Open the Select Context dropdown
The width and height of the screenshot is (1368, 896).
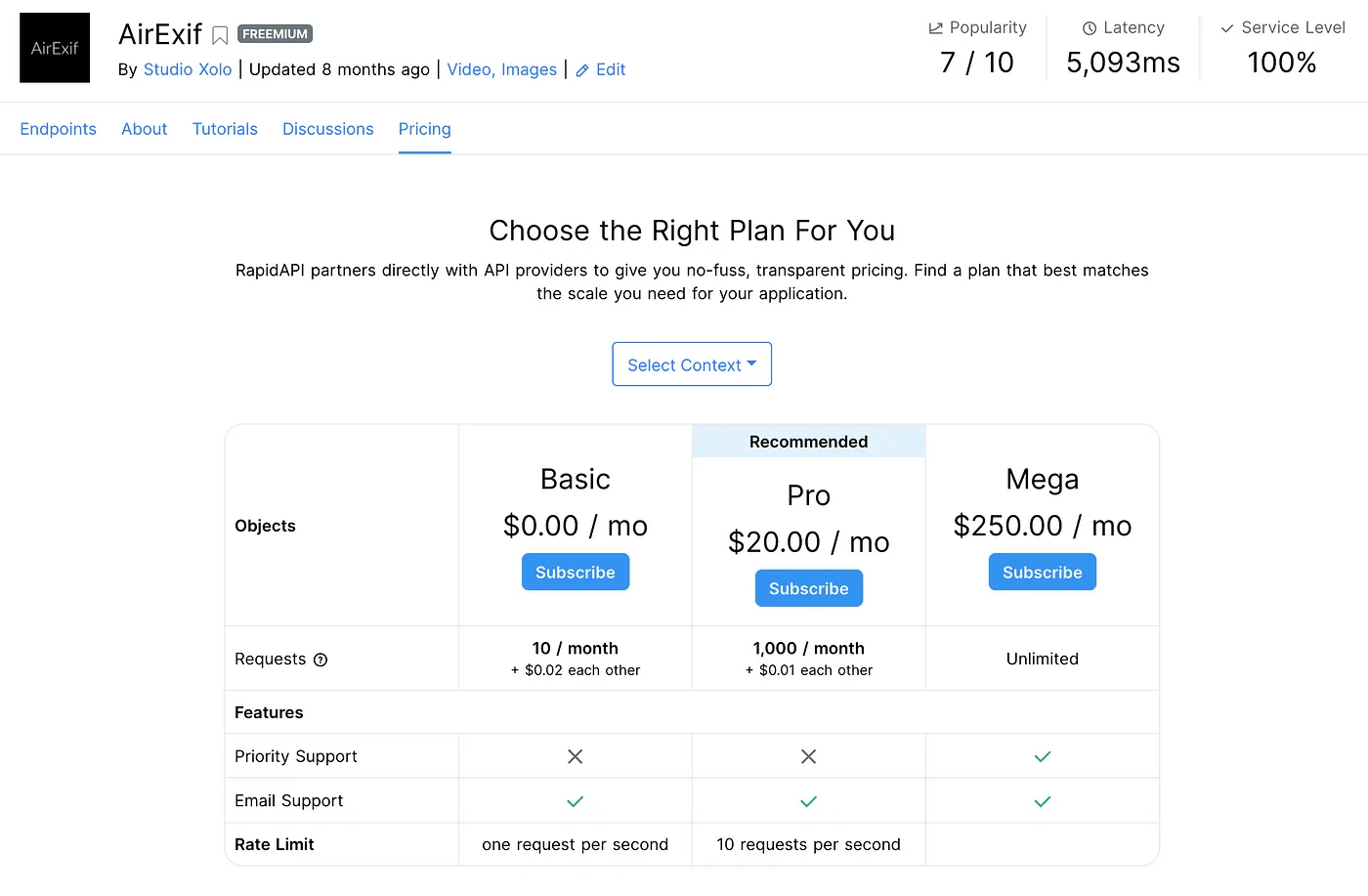pyautogui.click(x=692, y=364)
